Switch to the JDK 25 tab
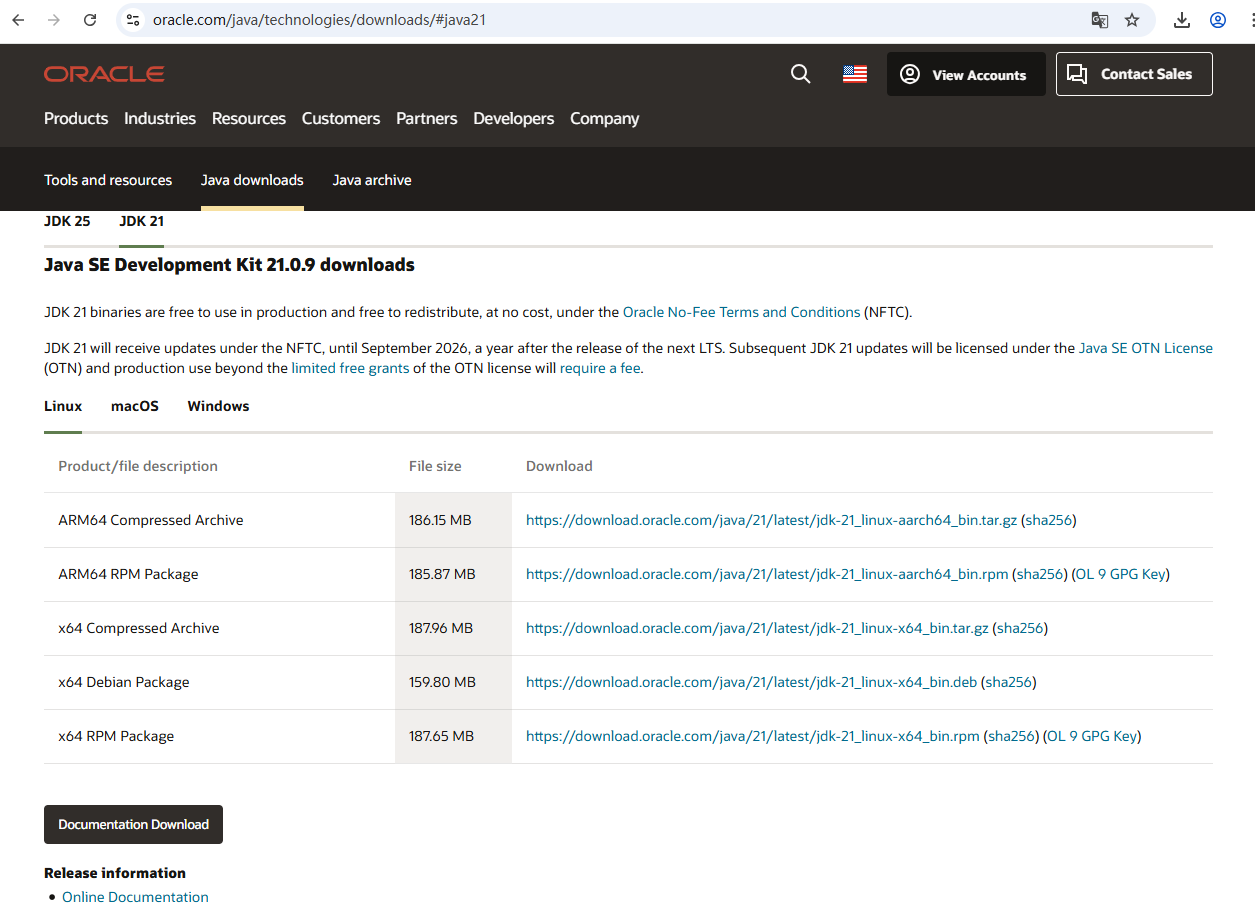Viewport: 1255px width, 910px height. pos(67,221)
